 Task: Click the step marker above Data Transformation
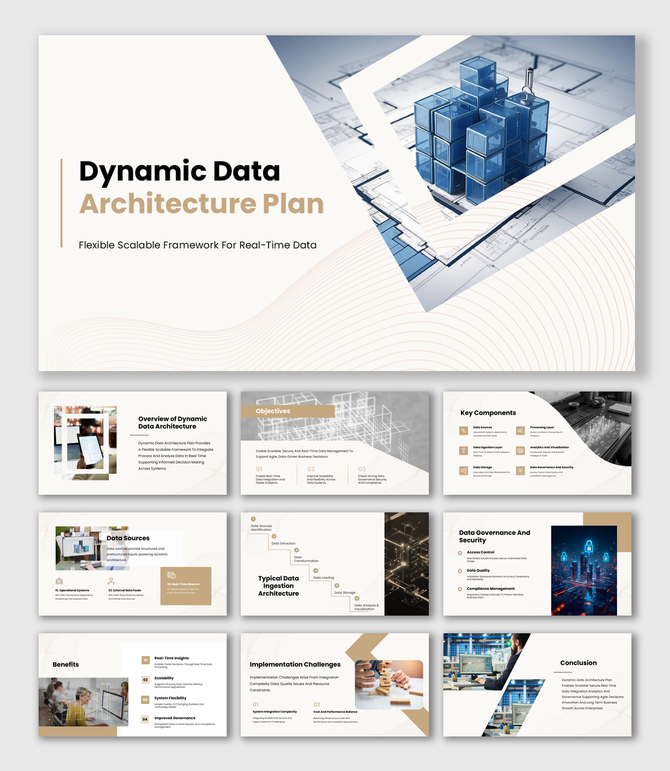point(296,550)
